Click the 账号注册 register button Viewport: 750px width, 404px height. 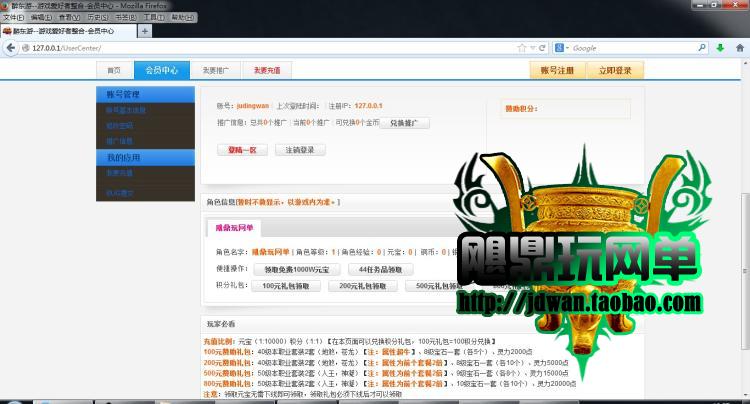click(x=557, y=71)
